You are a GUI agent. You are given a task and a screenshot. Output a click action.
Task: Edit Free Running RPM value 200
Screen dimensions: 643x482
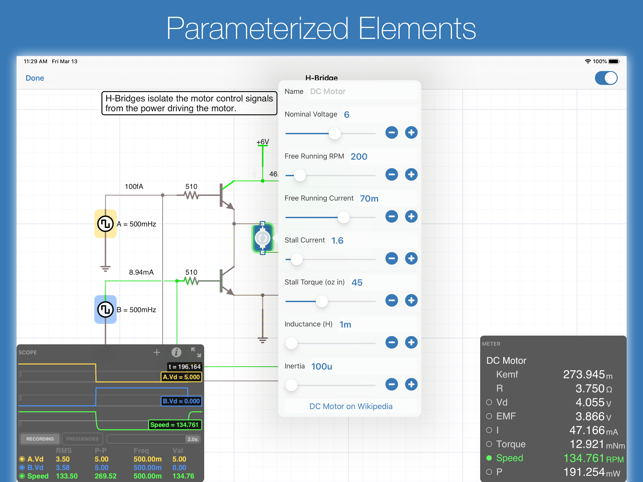click(359, 156)
